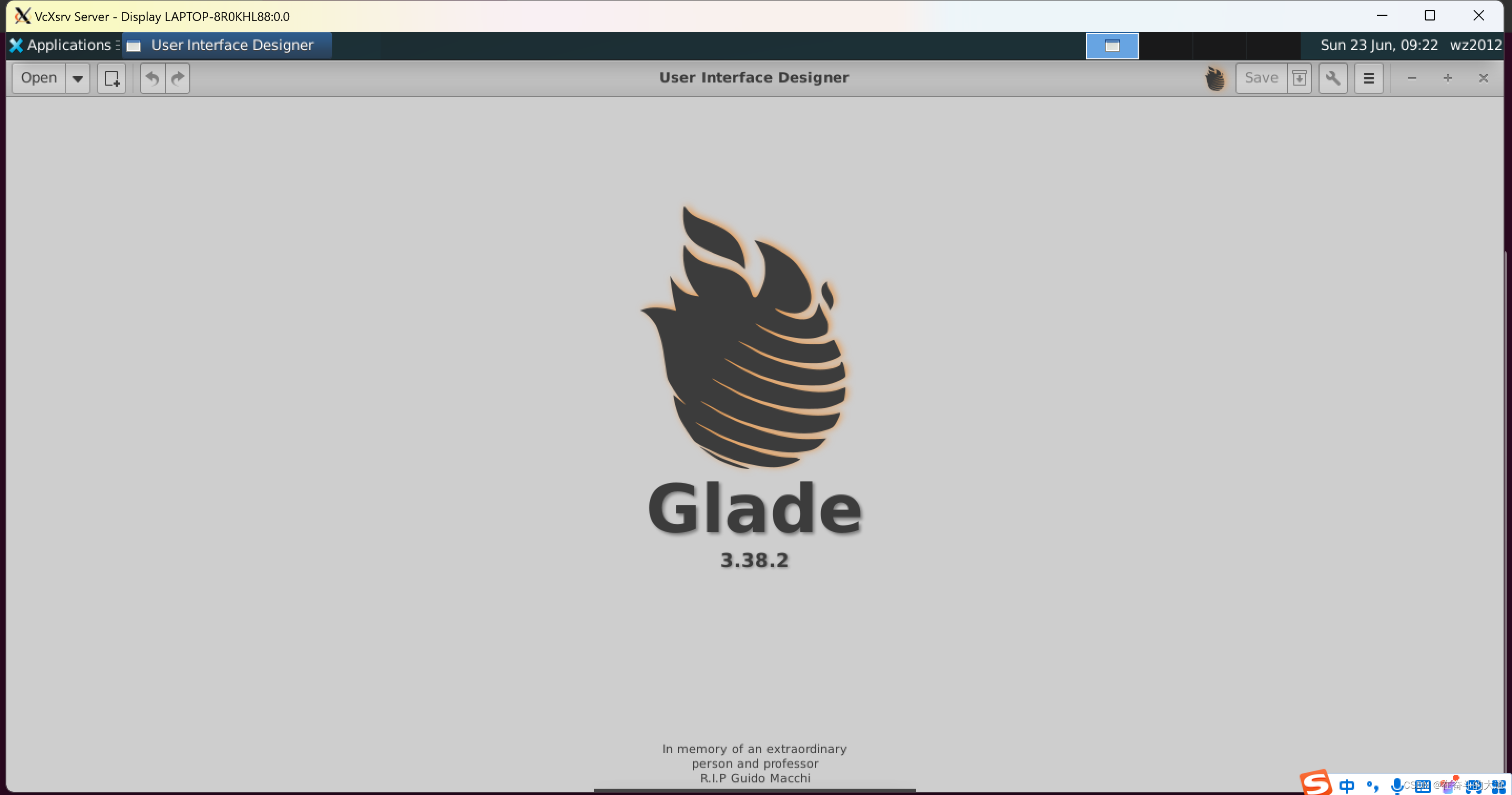Toggle Chinese input mode (中) indicator
Screen dimensions: 1512x795
tap(1347, 785)
